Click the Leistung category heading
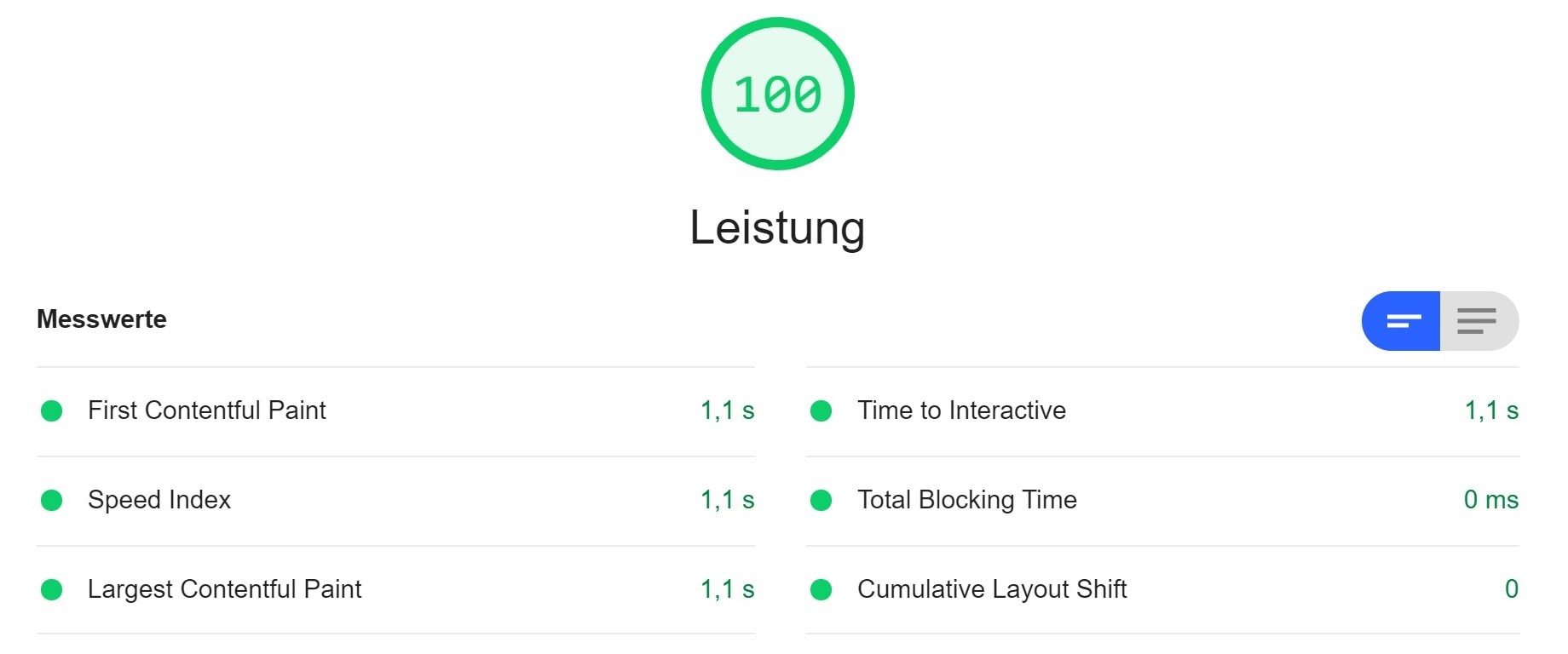Image resolution: width=1568 pixels, height=654 pixels. (x=777, y=228)
